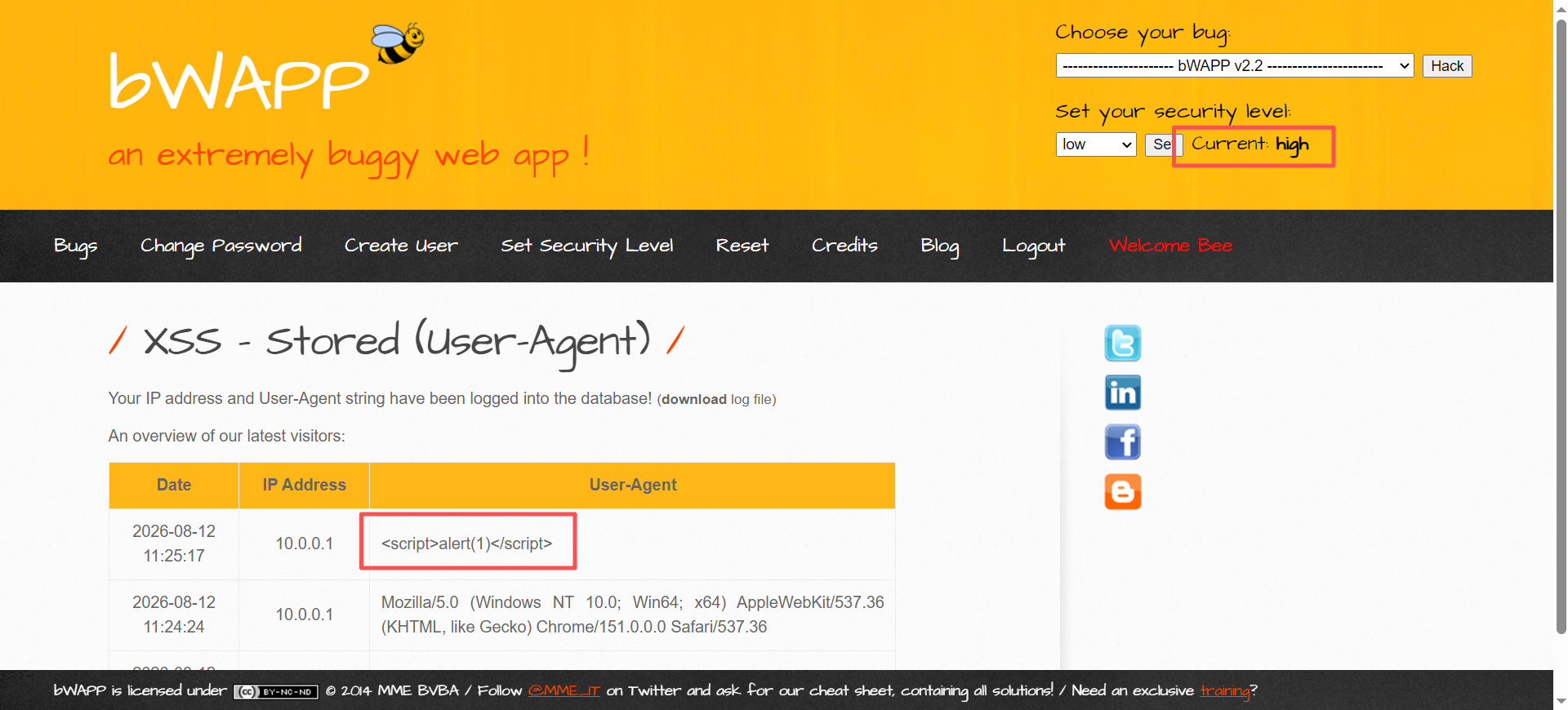
Task: Click 'An overview of our latest visitors' text
Action: click(227, 436)
